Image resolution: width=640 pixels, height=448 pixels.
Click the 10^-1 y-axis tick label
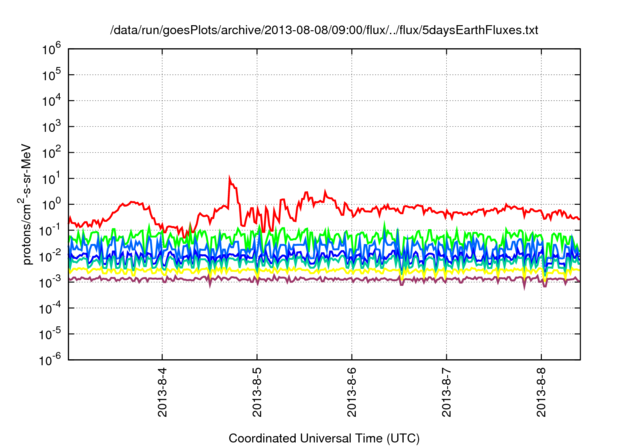(51, 231)
